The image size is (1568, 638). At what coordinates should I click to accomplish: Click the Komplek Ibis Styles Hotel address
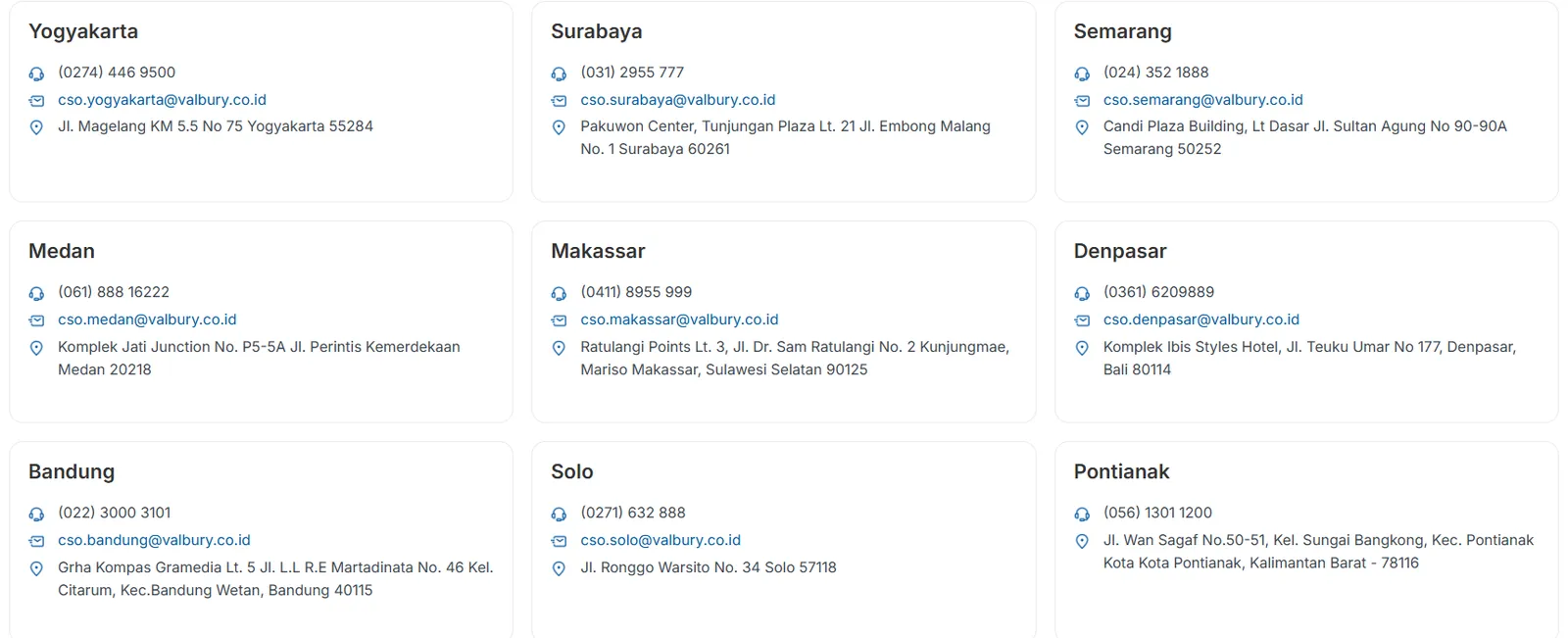coord(1309,358)
